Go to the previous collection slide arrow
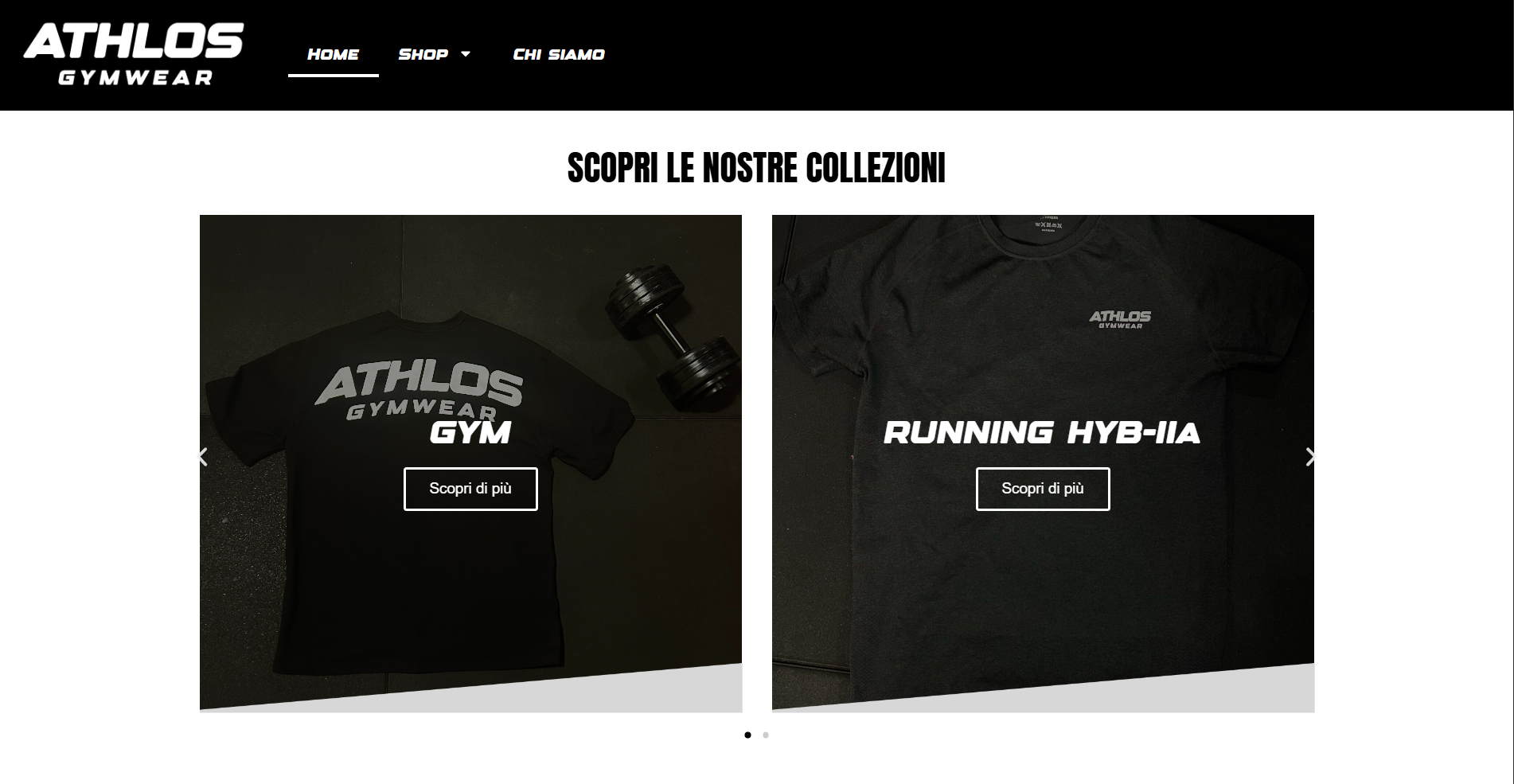 (203, 456)
